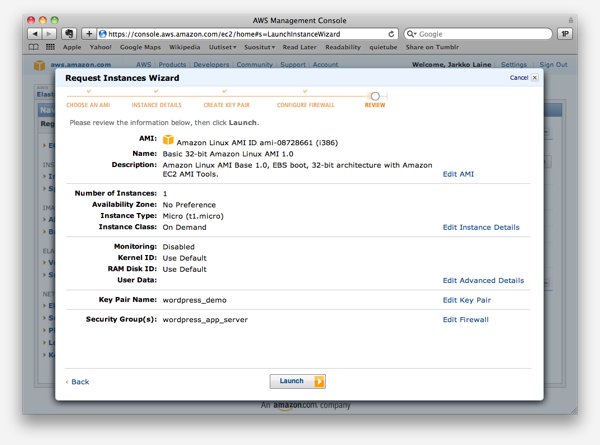The height and width of the screenshot is (445, 600).
Task: Click the Review step circle marker
Action: coord(374,96)
